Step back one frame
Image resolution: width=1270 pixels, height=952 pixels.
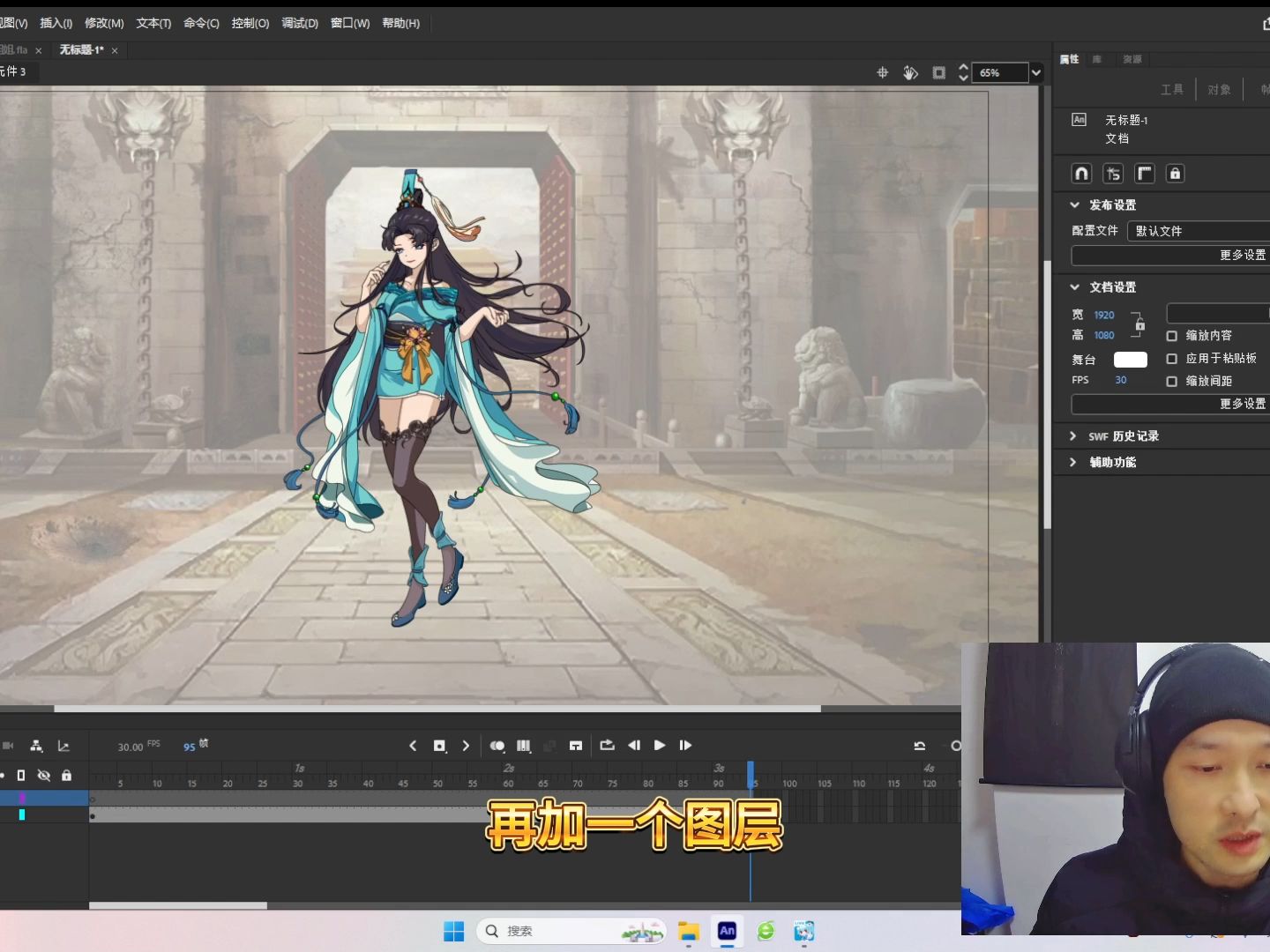pos(634,746)
